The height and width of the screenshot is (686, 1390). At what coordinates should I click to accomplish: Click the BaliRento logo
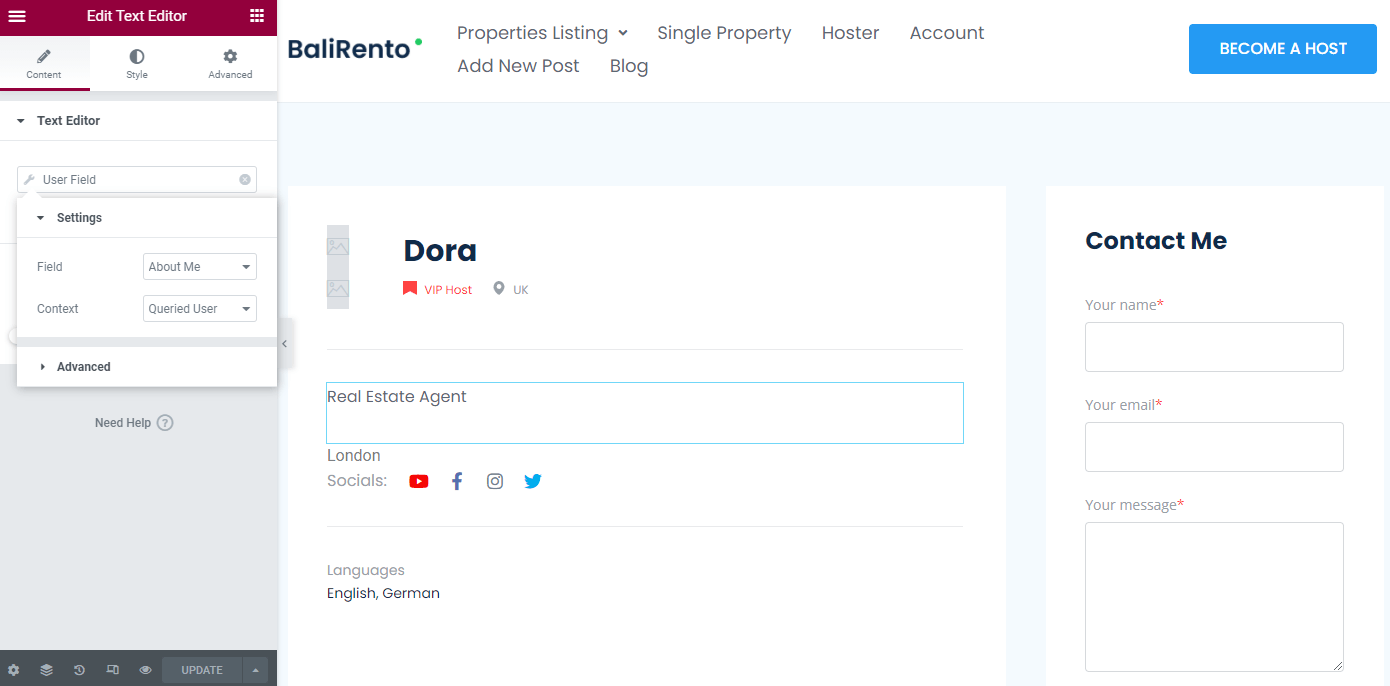pyautogui.click(x=354, y=48)
